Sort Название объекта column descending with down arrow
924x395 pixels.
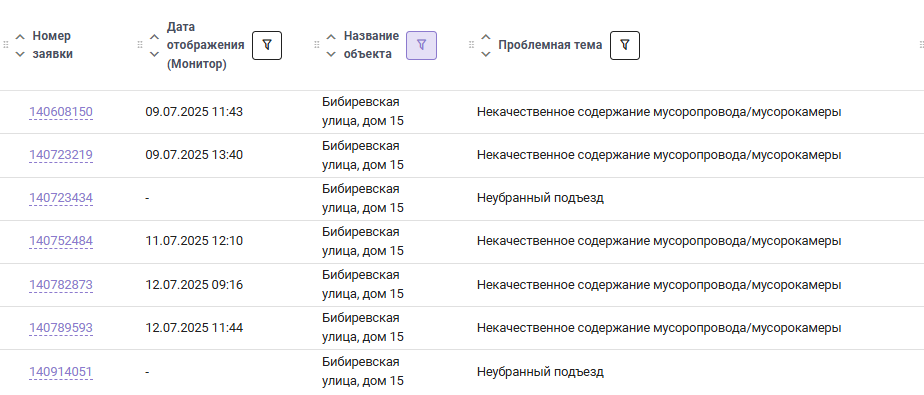pyautogui.click(x=331, y=54)
